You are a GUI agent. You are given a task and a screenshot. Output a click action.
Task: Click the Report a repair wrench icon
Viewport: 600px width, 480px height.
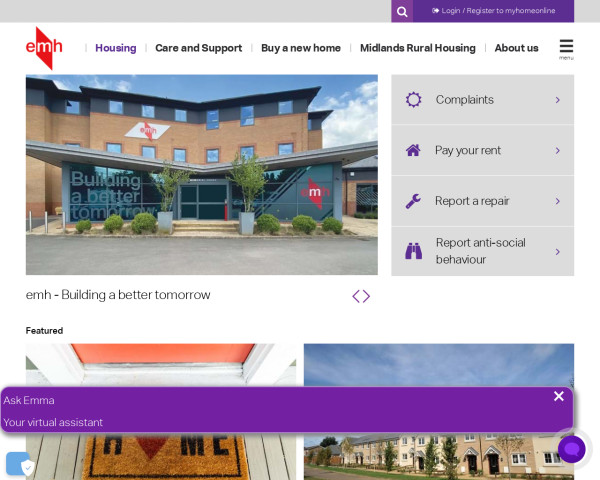413,201
